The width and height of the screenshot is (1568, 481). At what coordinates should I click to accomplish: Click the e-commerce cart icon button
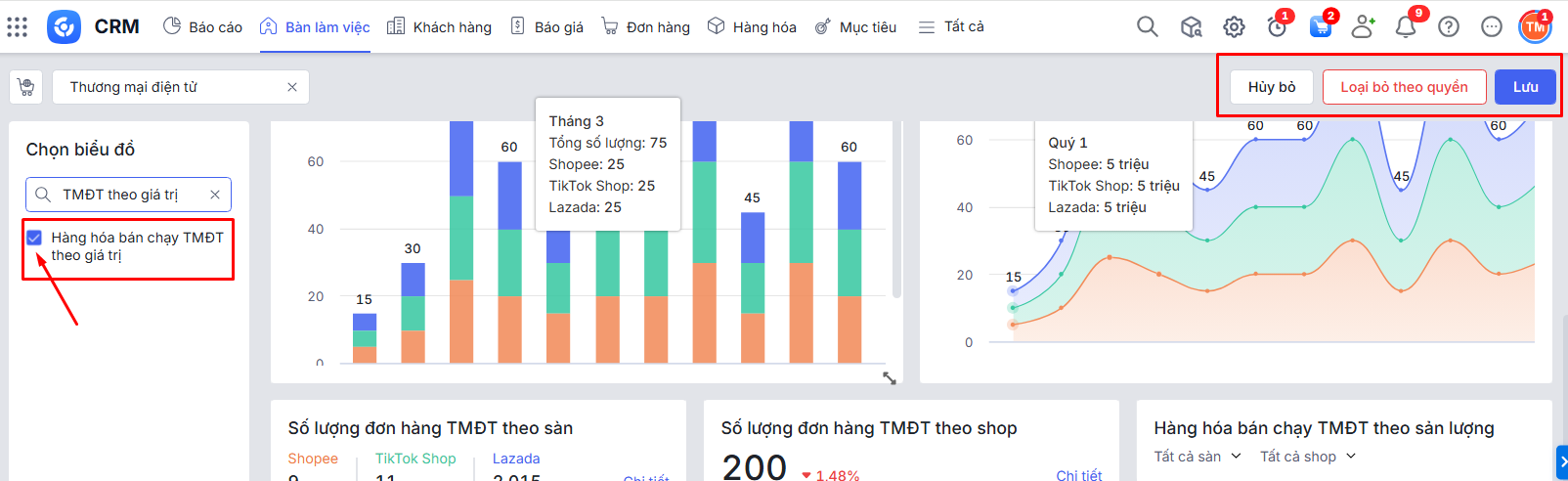tap(26, 87)
